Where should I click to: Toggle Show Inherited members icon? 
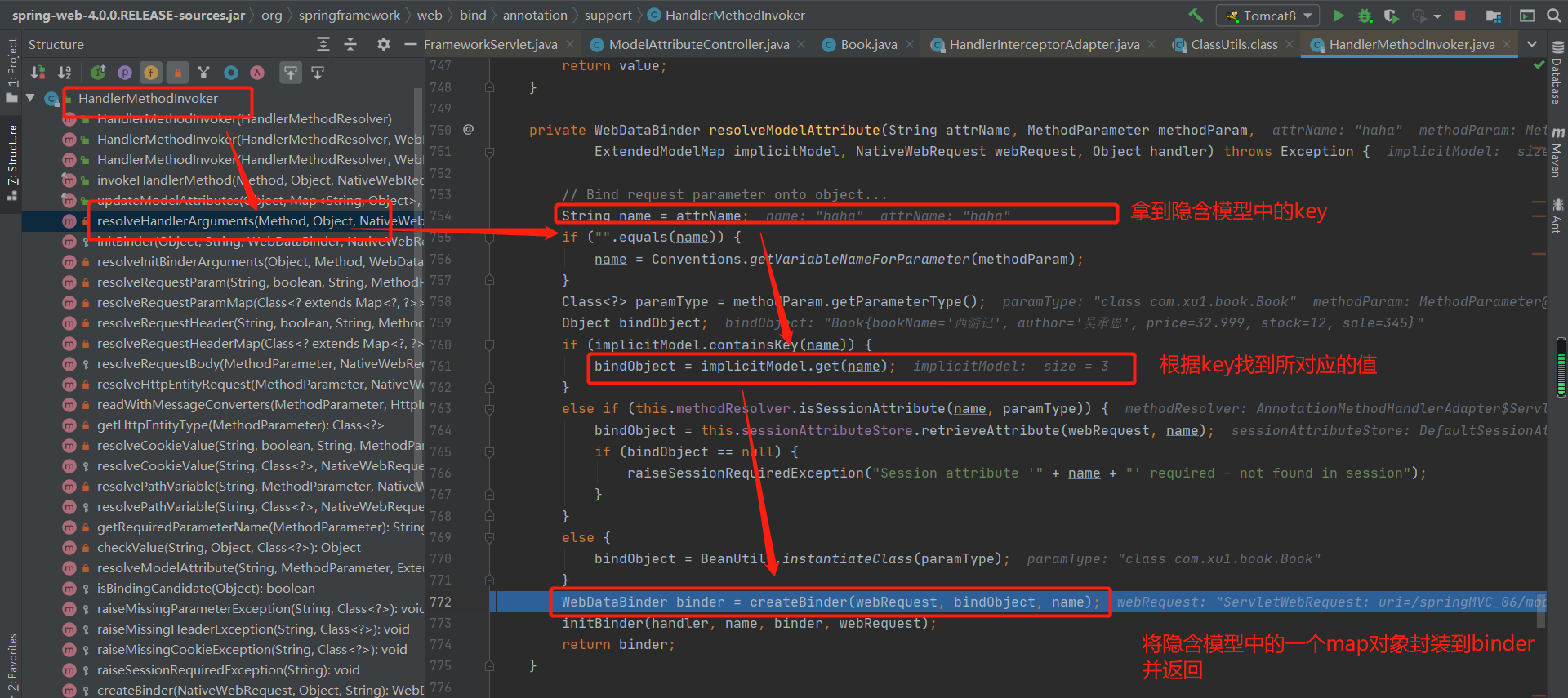click(98, 73)
